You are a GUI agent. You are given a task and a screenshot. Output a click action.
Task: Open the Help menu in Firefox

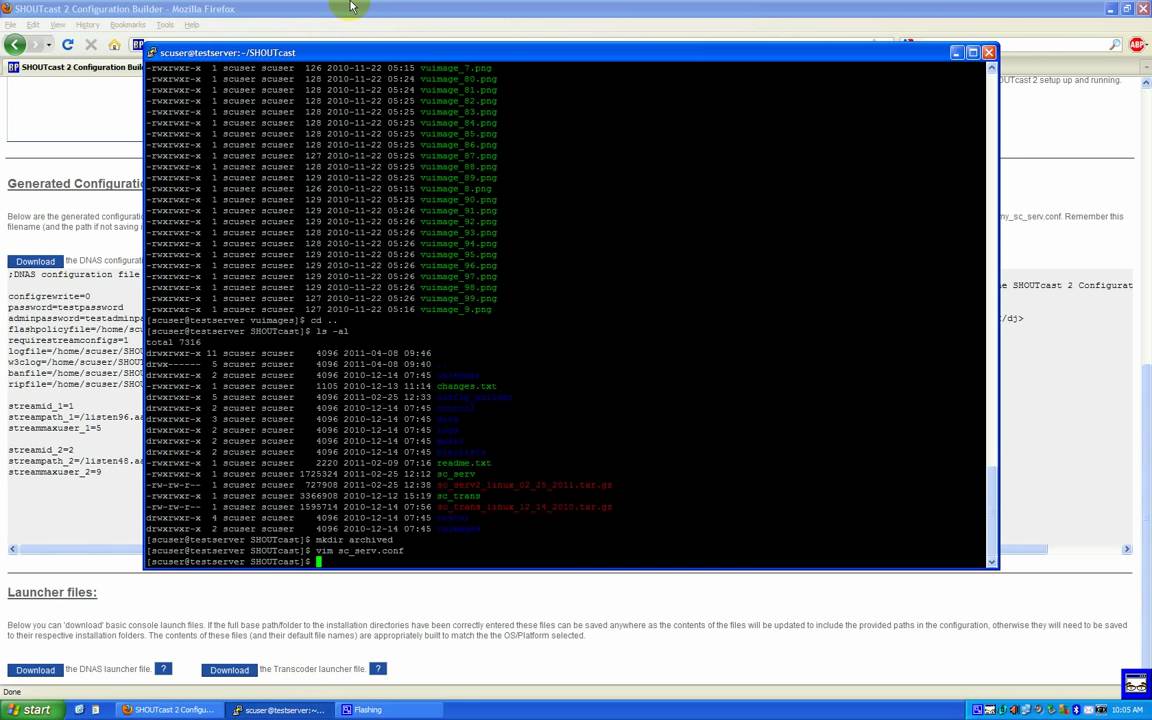coord(192,25)
